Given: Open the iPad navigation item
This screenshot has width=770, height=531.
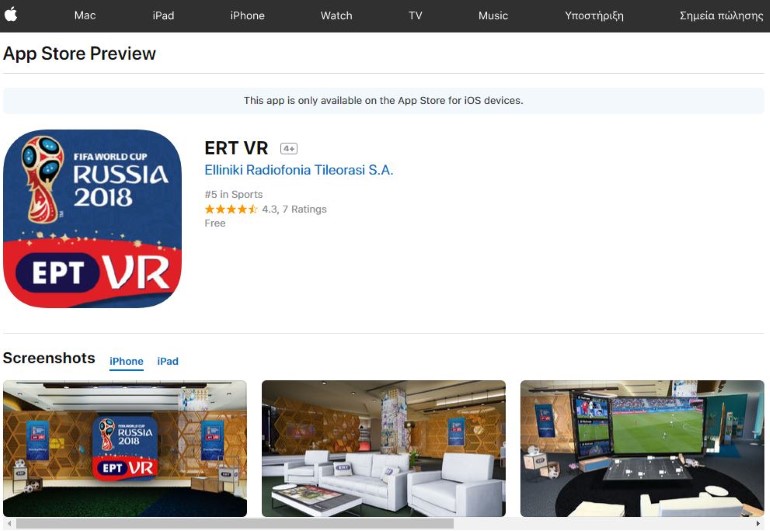Looking at the screenshot, I should pos(163,16).
